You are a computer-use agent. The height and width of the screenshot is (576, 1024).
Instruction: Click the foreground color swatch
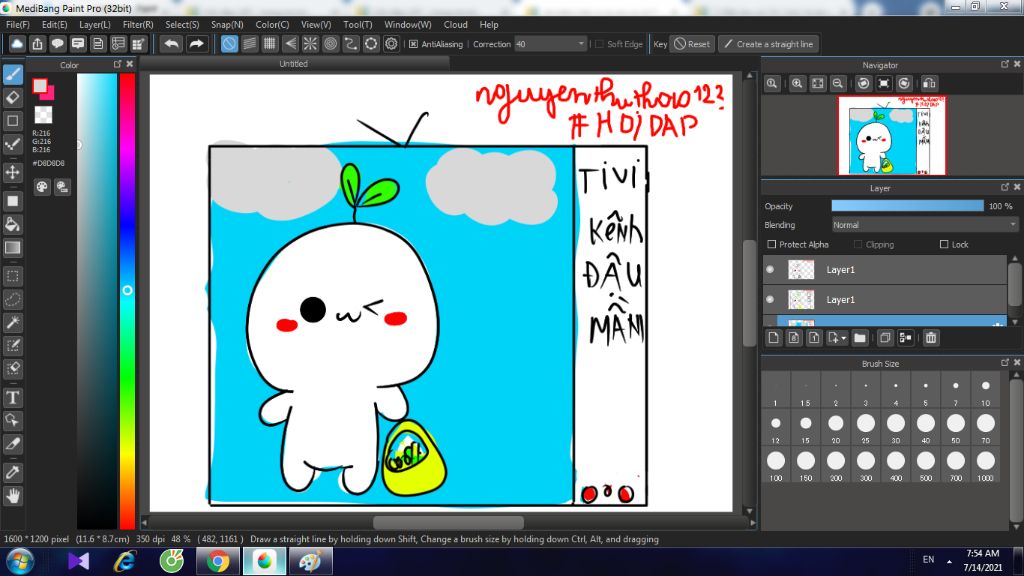pyautogui.click(x=40, y=86)
